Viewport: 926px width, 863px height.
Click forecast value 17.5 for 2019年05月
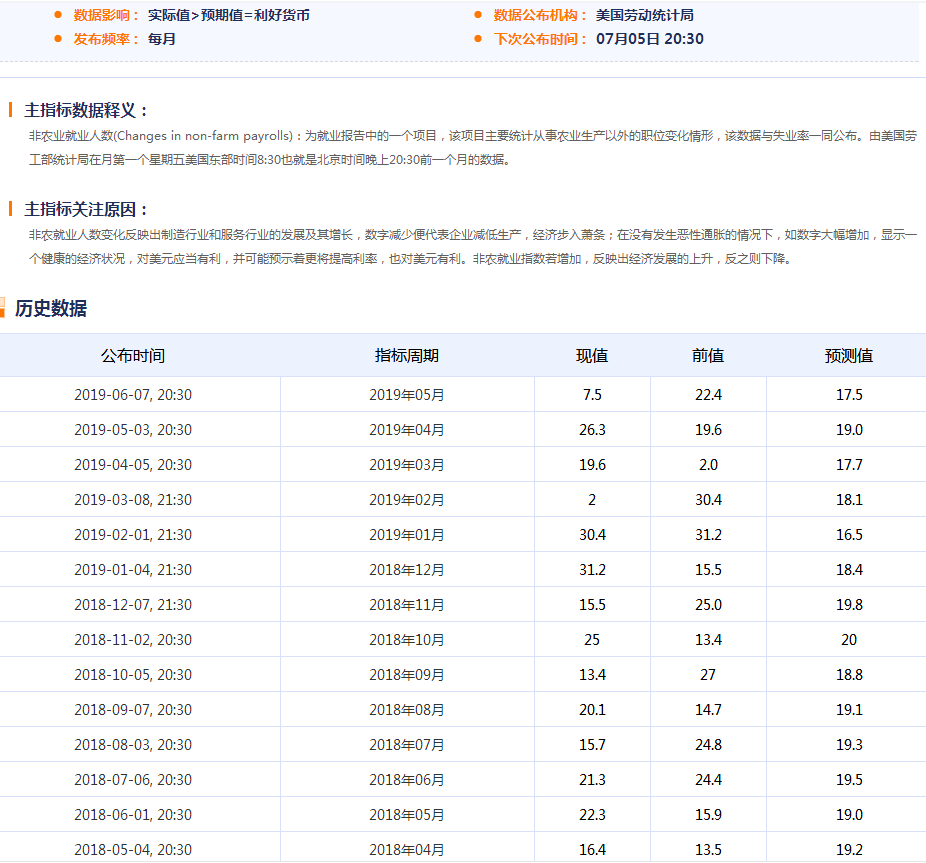point(849,395)
